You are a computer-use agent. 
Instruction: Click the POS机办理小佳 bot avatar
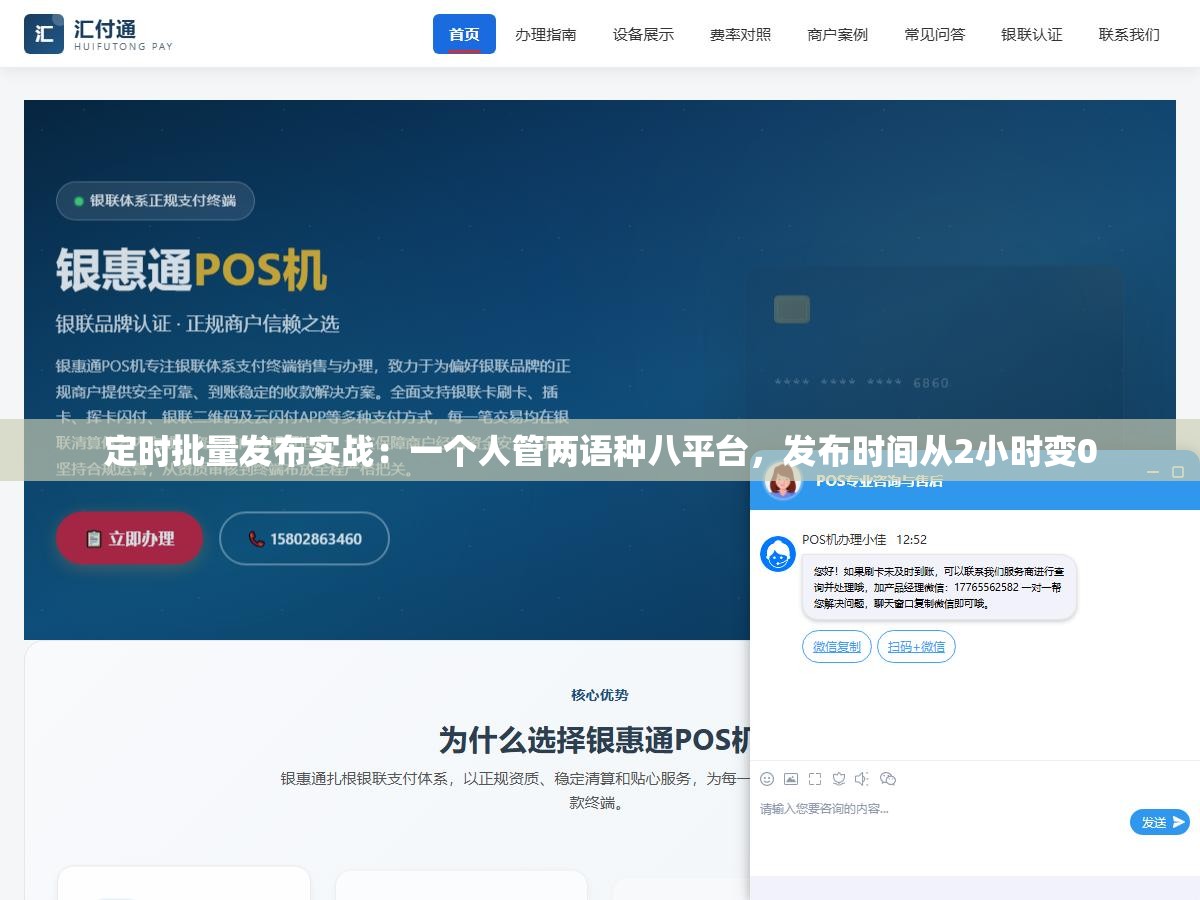tap(778, 554)
